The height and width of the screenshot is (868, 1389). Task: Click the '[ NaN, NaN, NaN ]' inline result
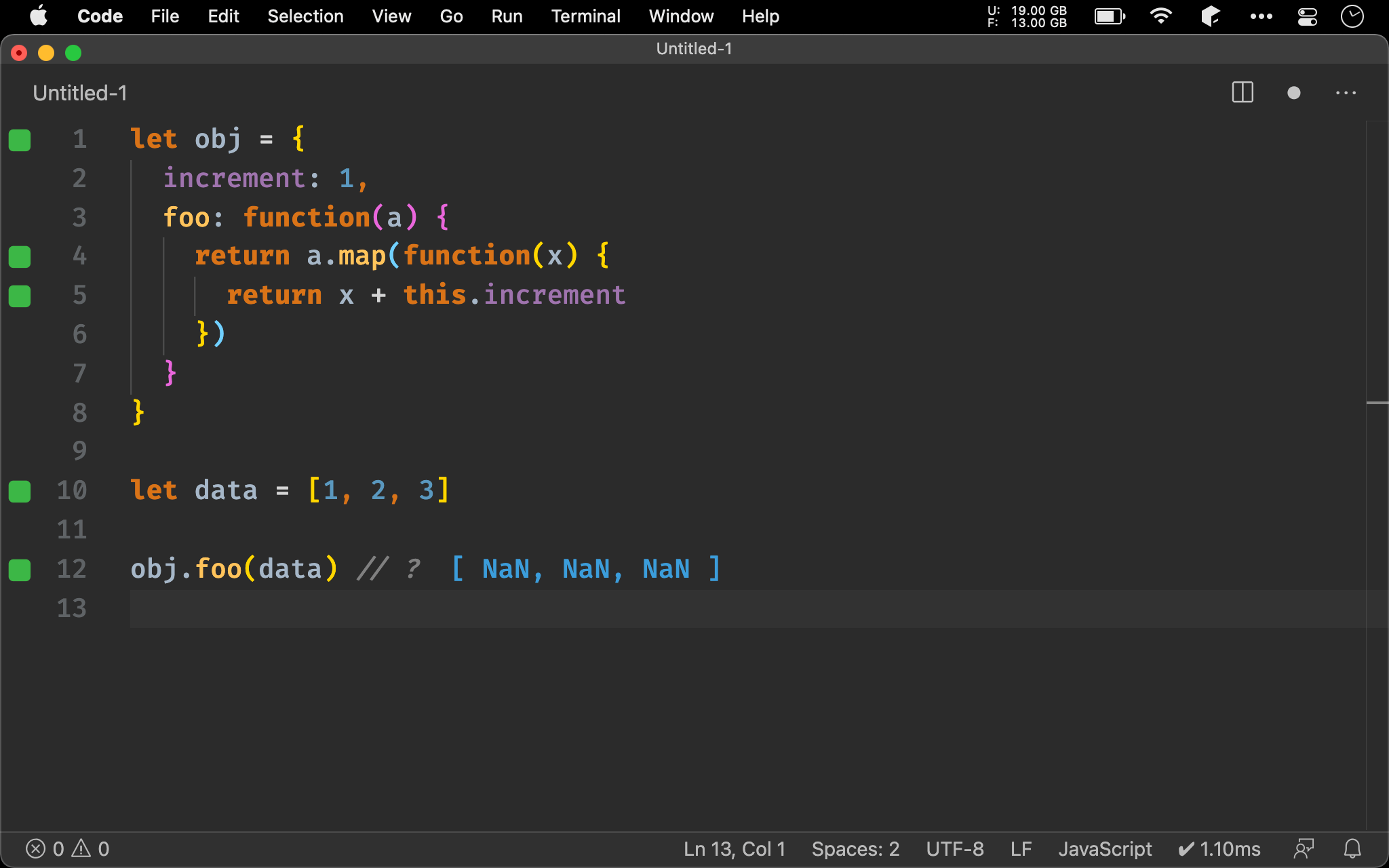pyautogui.click(x=586, y=569)
